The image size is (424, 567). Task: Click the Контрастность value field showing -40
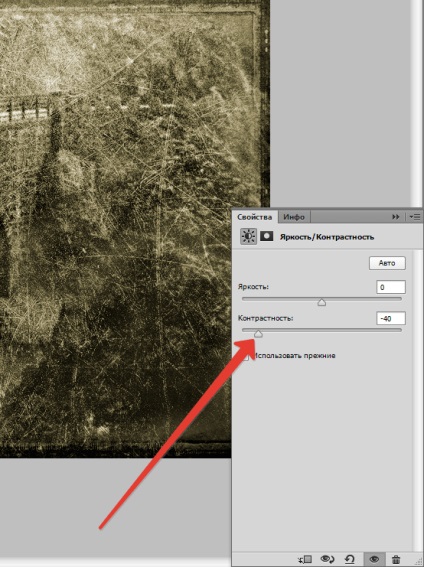(391, 318)
